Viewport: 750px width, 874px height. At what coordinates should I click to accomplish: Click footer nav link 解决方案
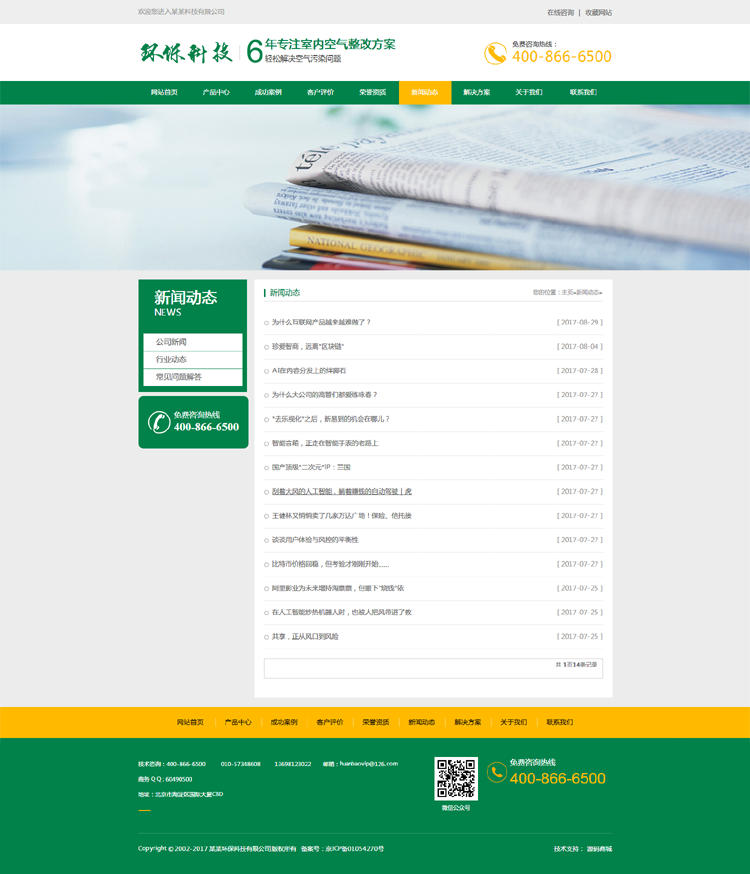pyautogui.click(x=467, y=722)
